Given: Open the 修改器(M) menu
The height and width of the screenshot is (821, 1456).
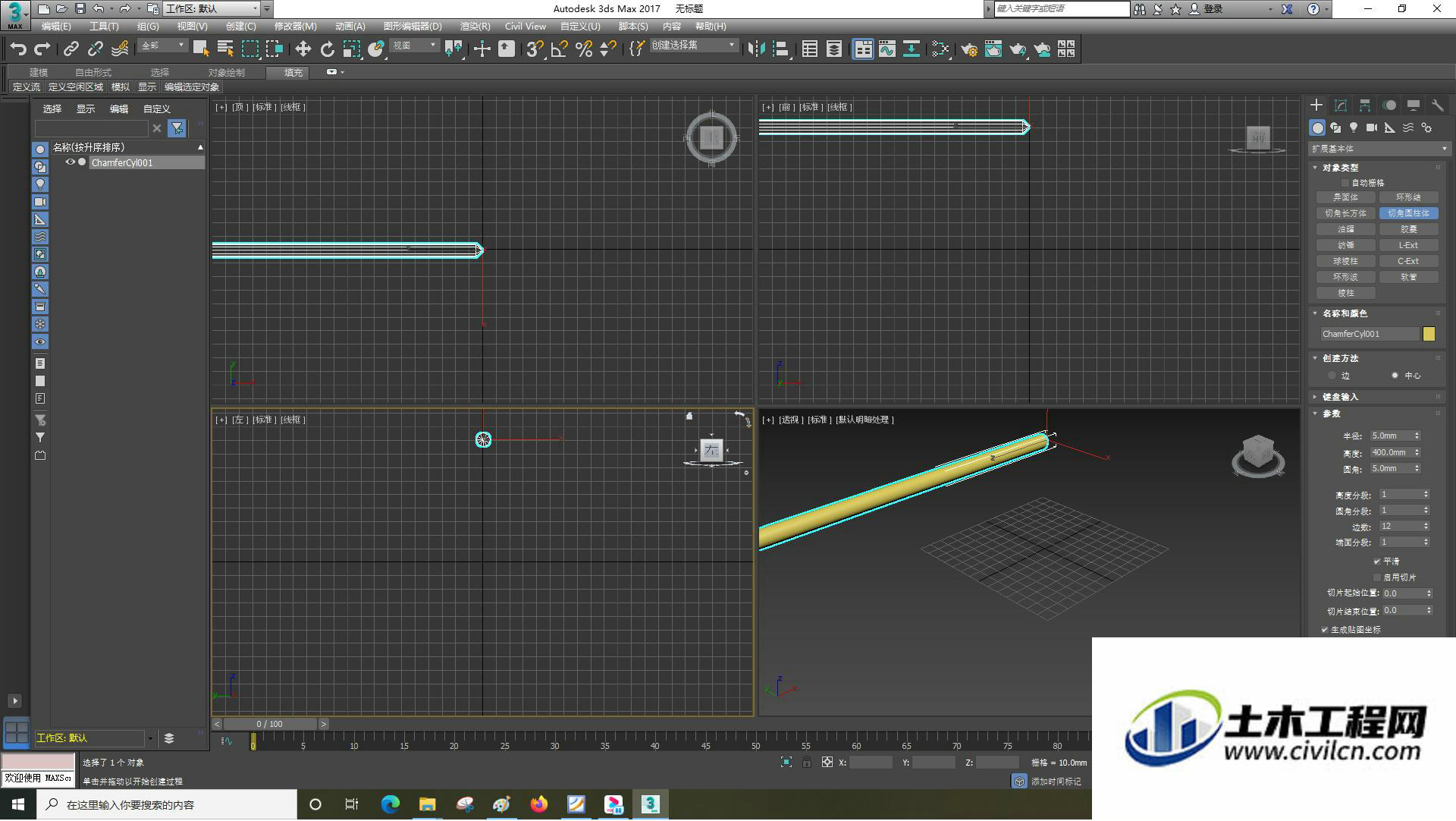Looking at the screenshot, I should 296,27.
